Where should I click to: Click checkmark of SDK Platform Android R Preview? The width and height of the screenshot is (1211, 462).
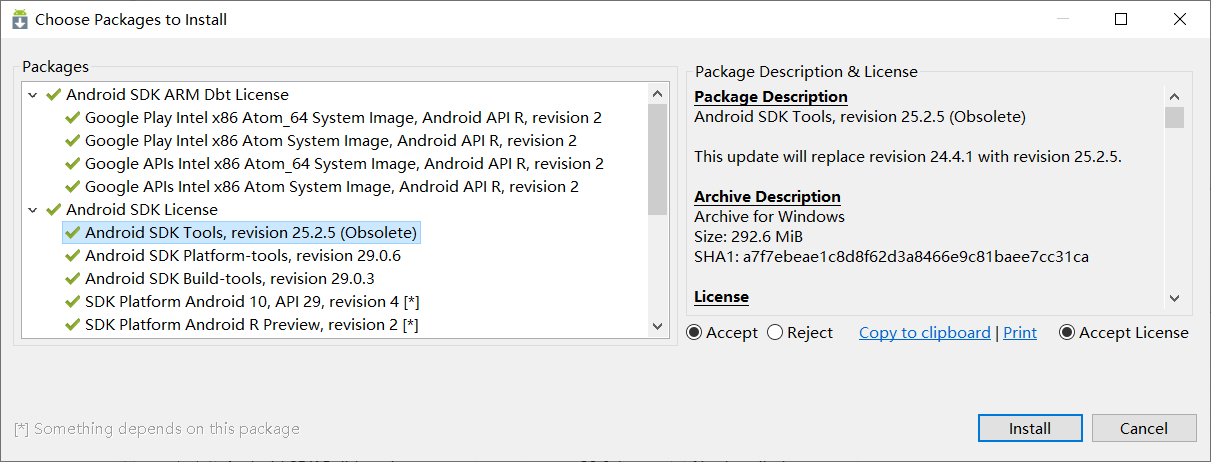pos(73,325)
